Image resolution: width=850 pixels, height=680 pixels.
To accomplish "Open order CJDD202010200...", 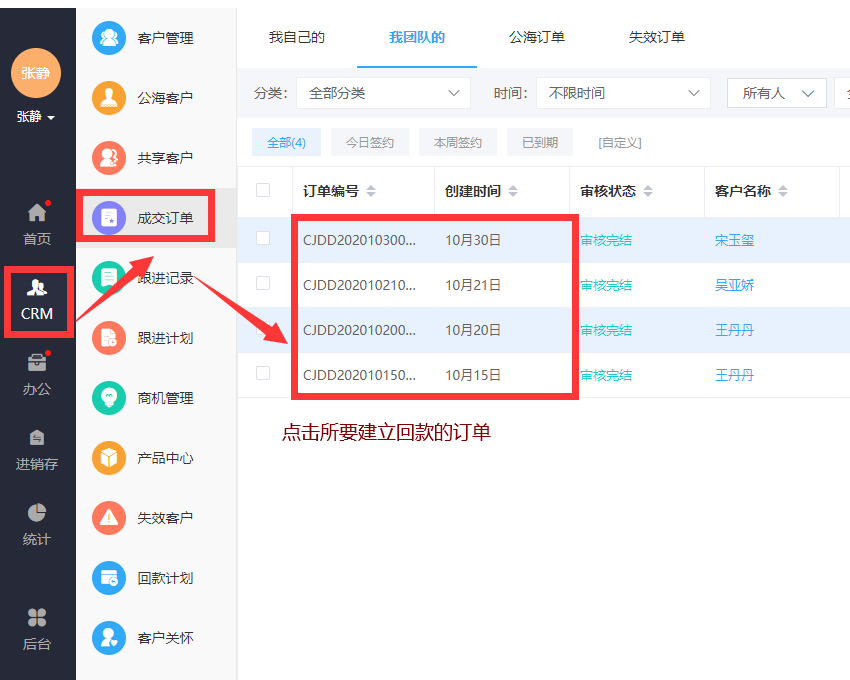I will pos(359,330).
